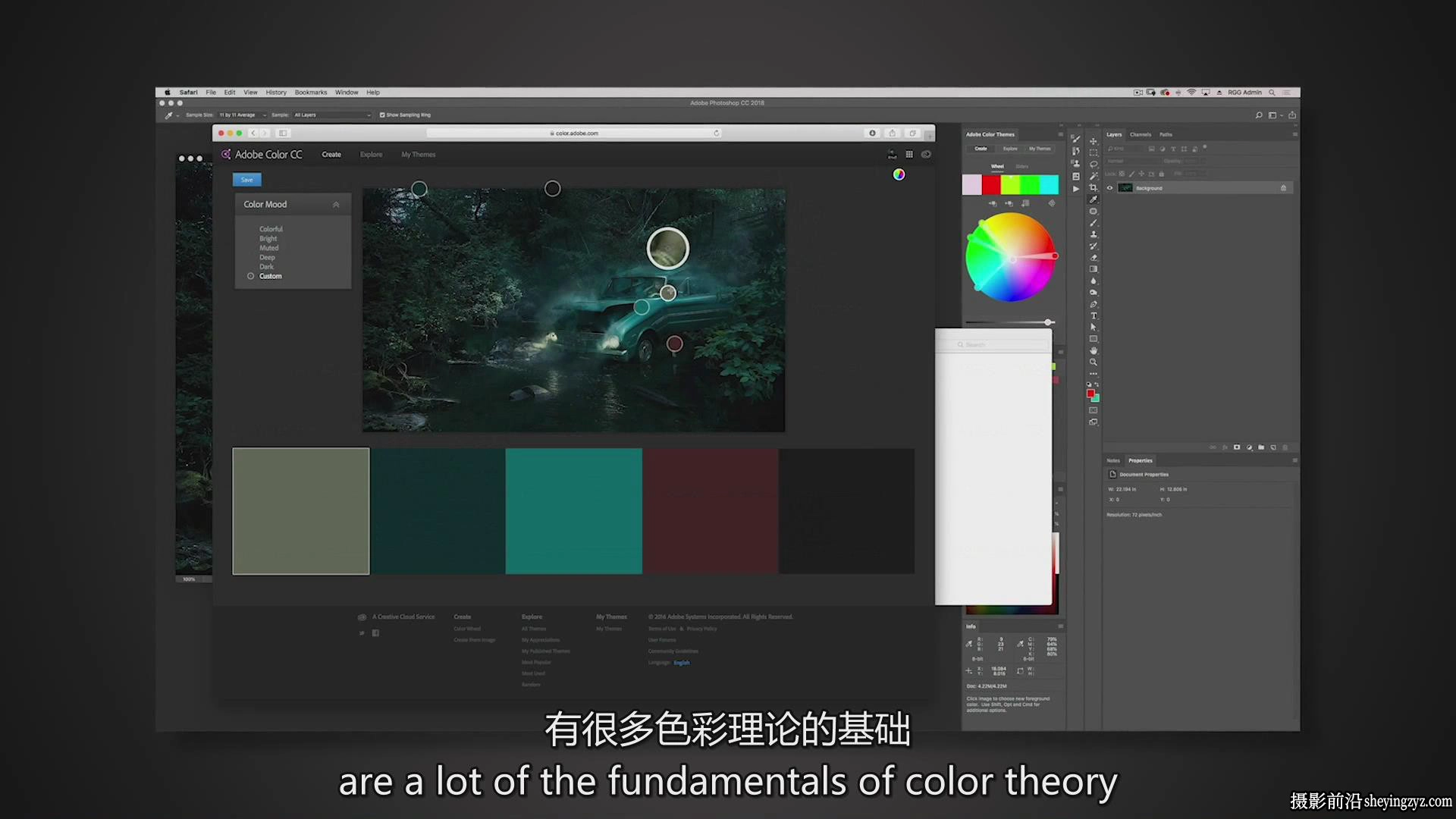Select the Bright color mood
Screen dimensions: 1456x819
(x=268, y=239)
